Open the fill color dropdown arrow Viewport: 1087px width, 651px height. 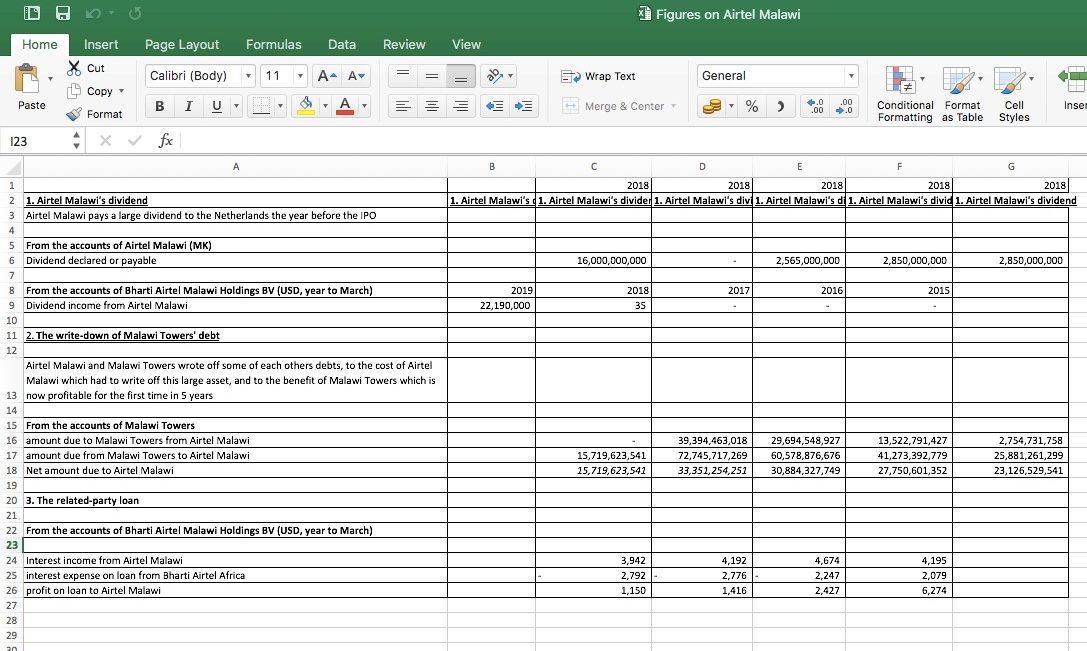(324, 106)
